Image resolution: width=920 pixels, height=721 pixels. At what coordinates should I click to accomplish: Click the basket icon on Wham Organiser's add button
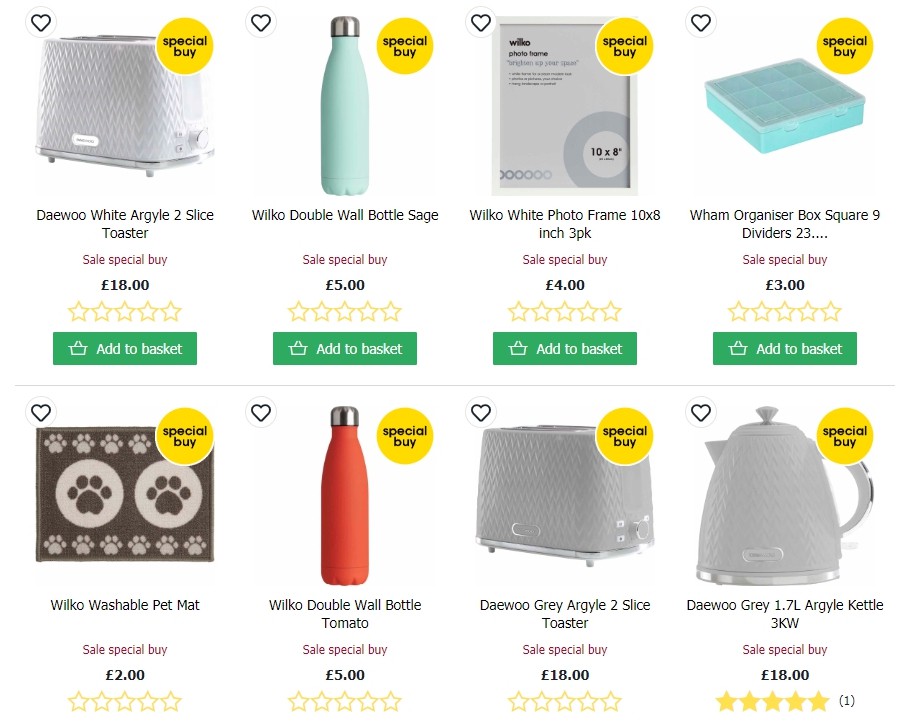[737, 348]
